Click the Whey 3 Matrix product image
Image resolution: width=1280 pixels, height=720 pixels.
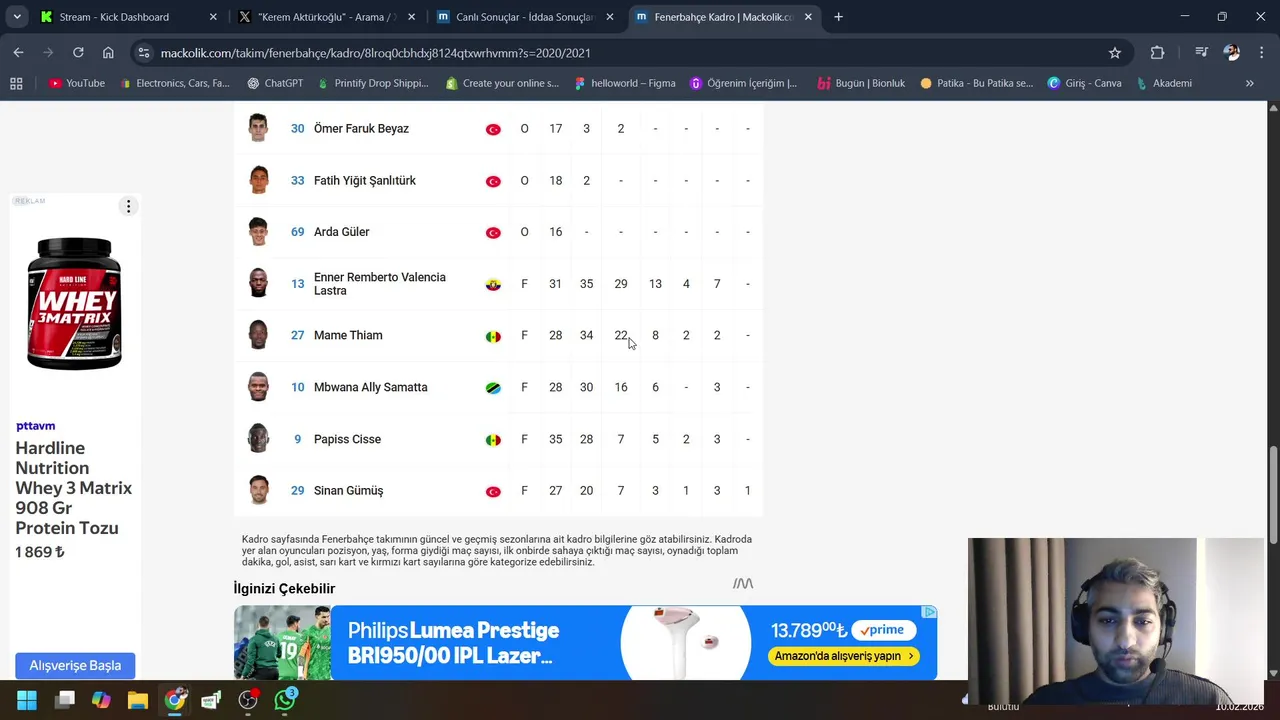tap(75, 303)
